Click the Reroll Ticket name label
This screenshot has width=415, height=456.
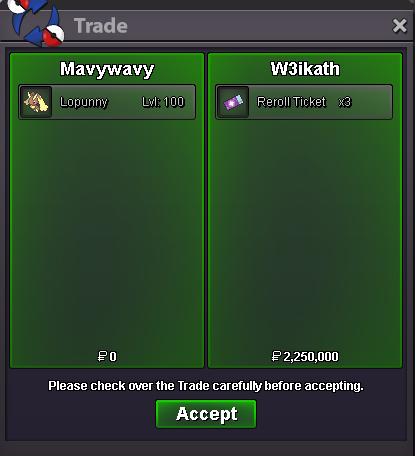pyautogui.click(x=291, y=102)
